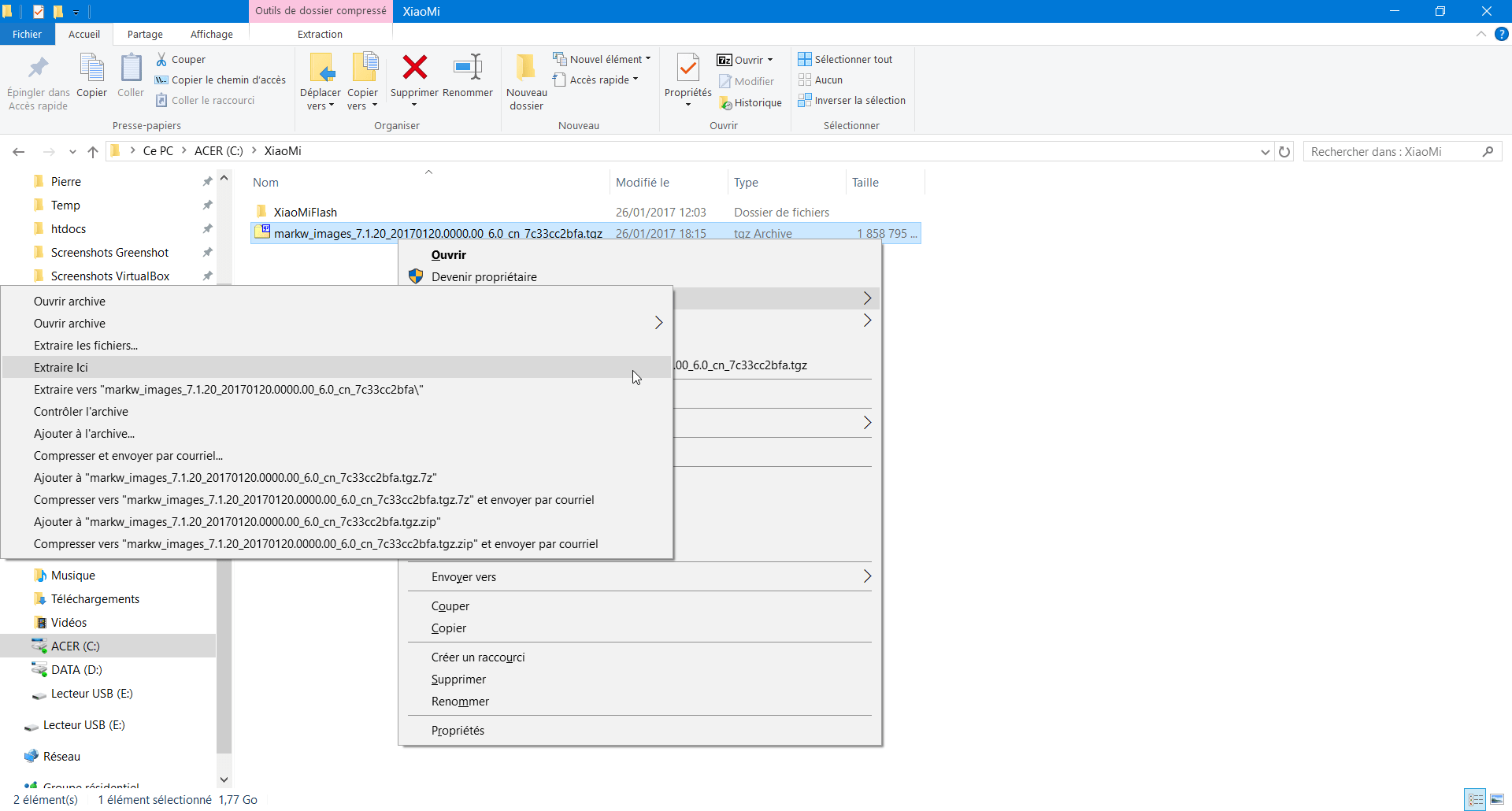
Task: Click the refresh button beside address bar
Action: [x=1284, y=151]
